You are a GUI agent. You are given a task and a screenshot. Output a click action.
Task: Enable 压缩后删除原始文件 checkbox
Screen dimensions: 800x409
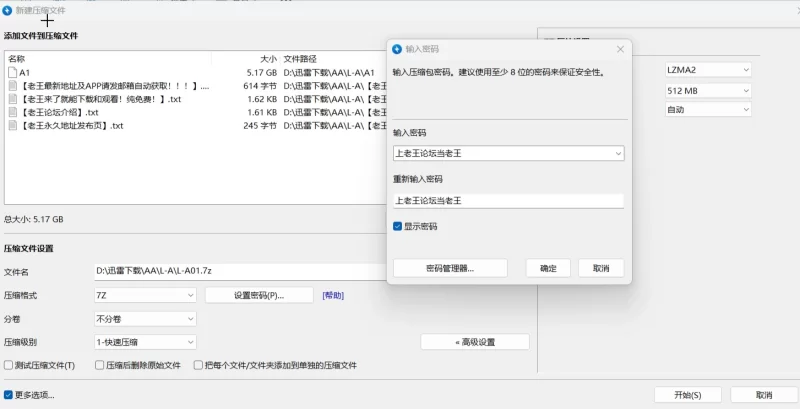pos(99,366)
